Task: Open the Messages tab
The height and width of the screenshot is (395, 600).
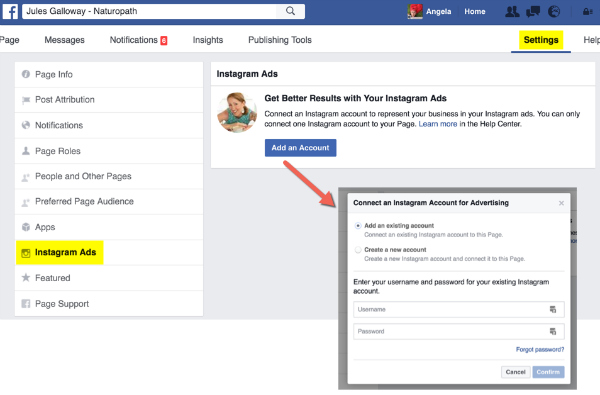Action: [x=64, y=40]
